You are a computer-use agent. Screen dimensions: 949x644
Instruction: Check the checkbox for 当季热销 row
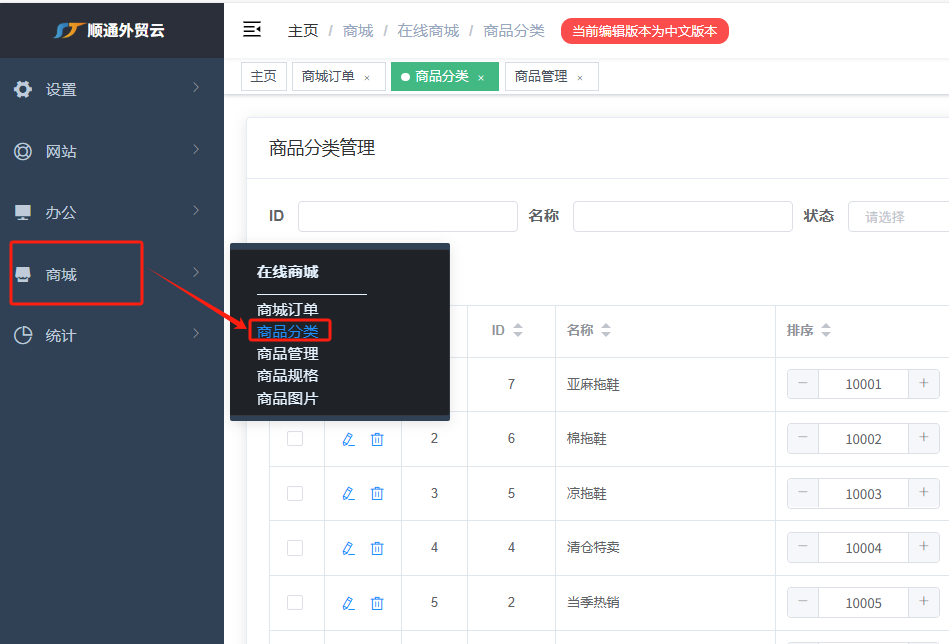point(295,602)
